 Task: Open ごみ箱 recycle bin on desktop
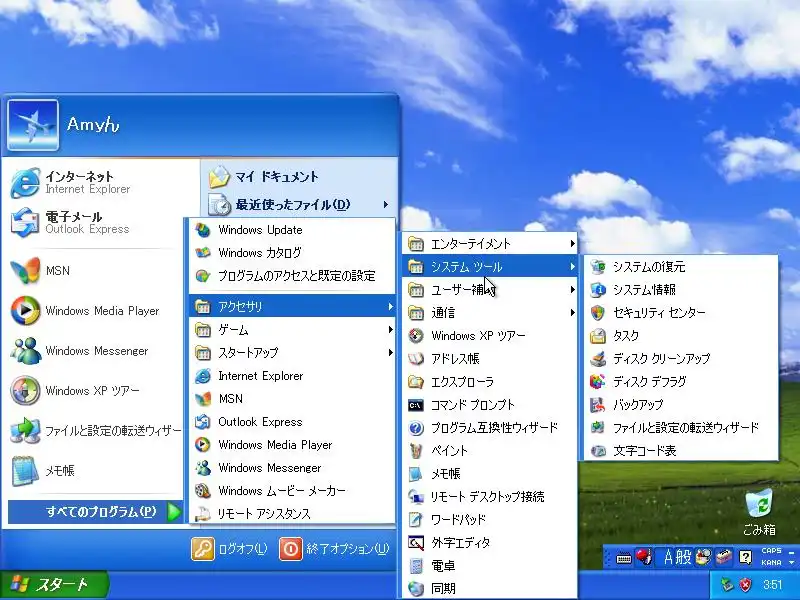[759, 512]
